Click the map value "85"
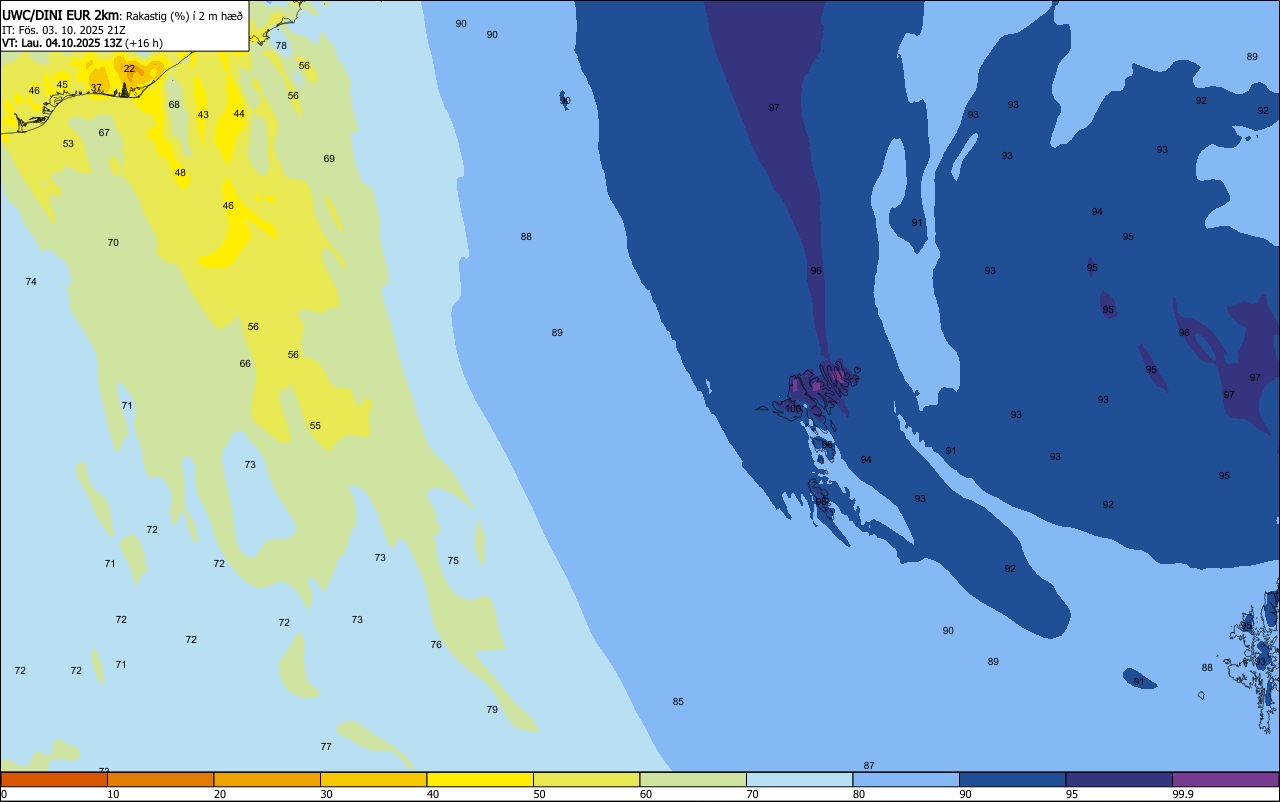 [678, 702]
